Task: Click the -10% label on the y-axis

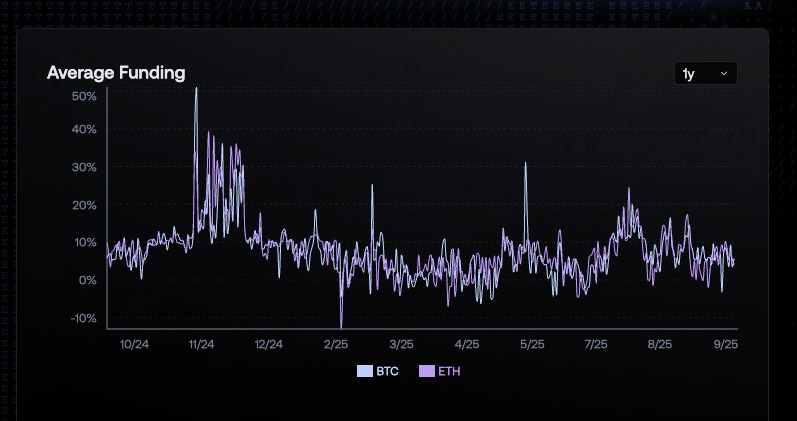Action: click(x=82, y=319)
